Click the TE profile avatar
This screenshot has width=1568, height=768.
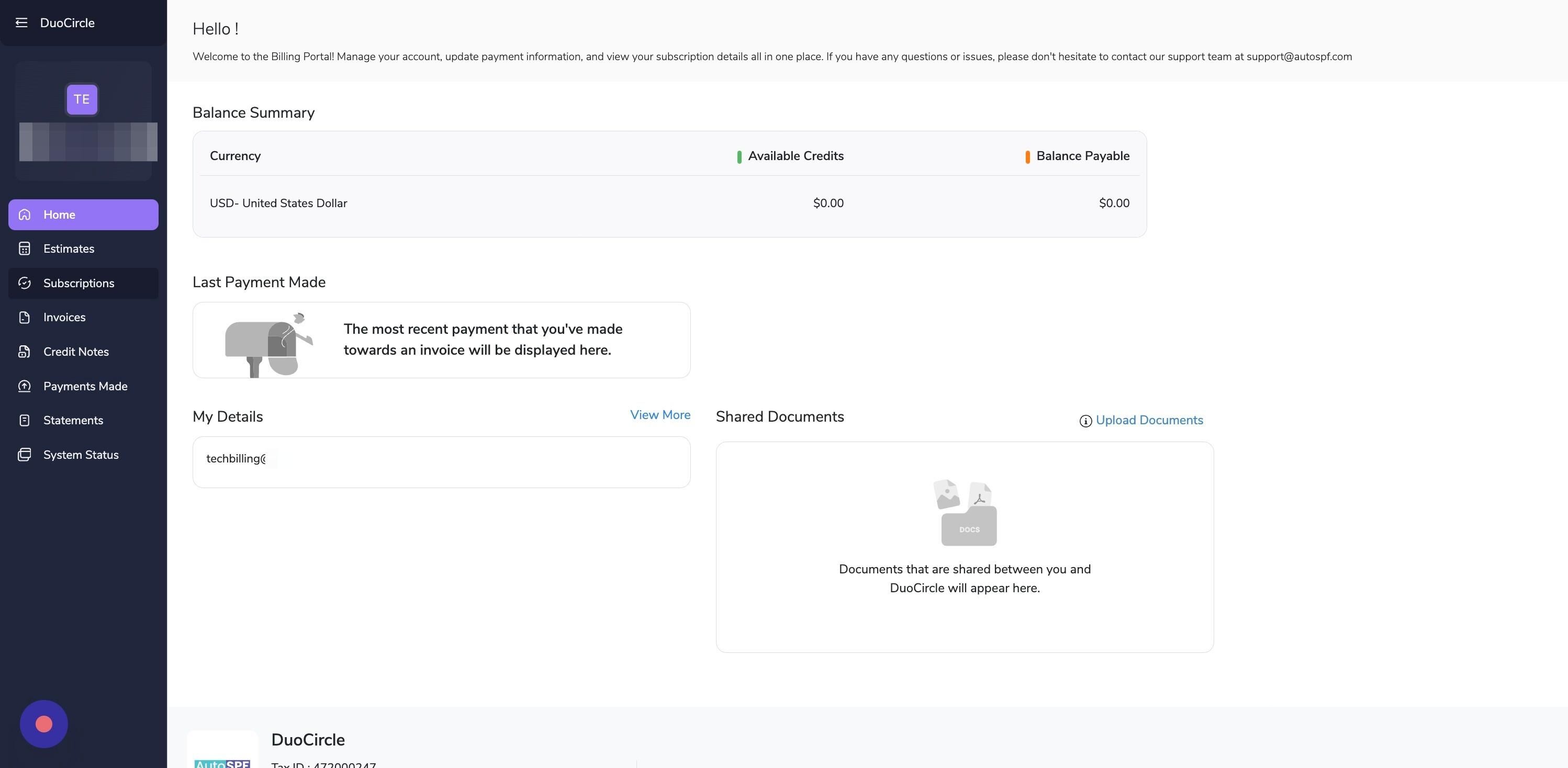(x=82, y=99)
